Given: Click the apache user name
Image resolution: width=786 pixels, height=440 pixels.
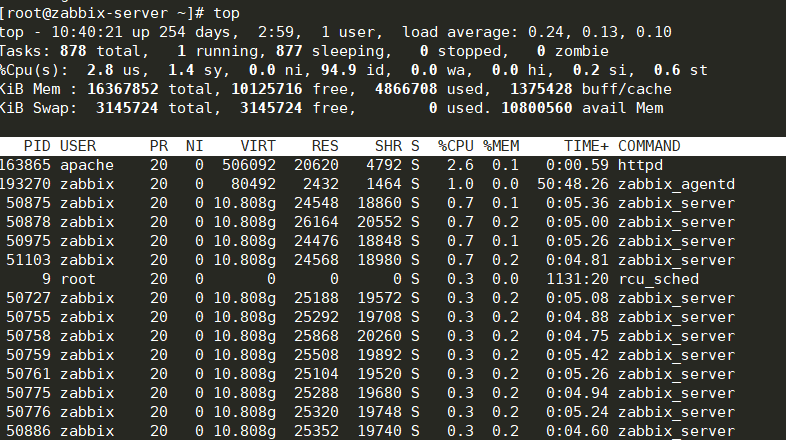Looking at the screenshot, I should click(x=87, y=165).
